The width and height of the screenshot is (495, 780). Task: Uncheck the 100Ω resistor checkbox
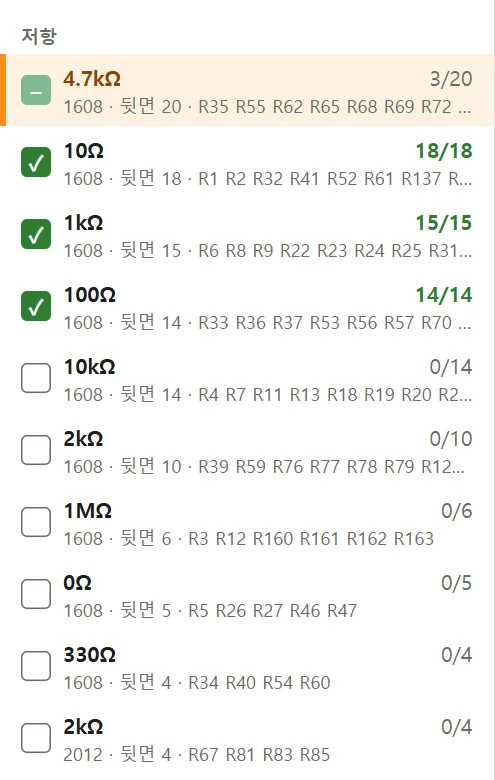click(x=36, y=306)
